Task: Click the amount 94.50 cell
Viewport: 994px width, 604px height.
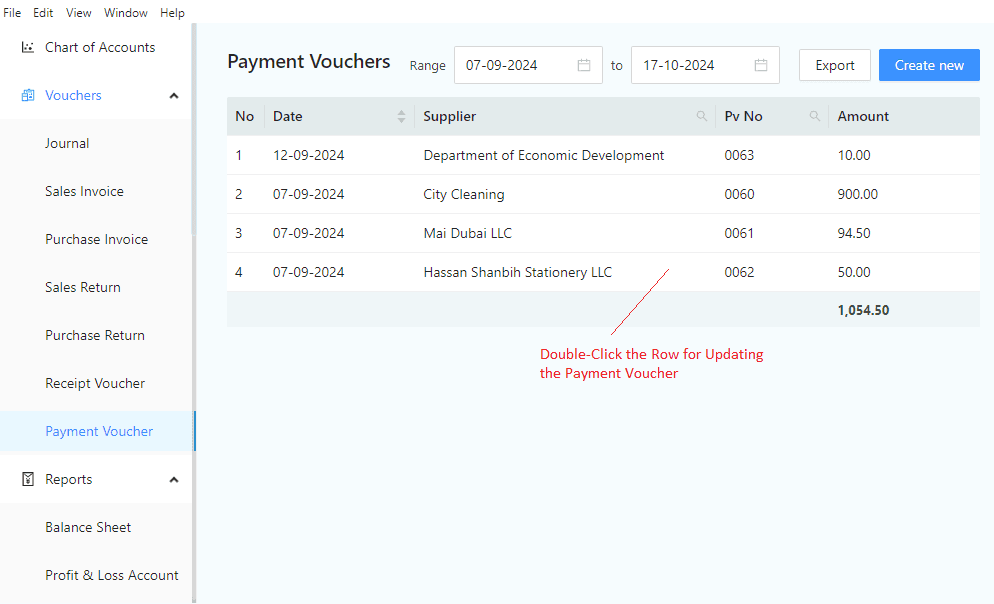Action: (x=853, y=233)
